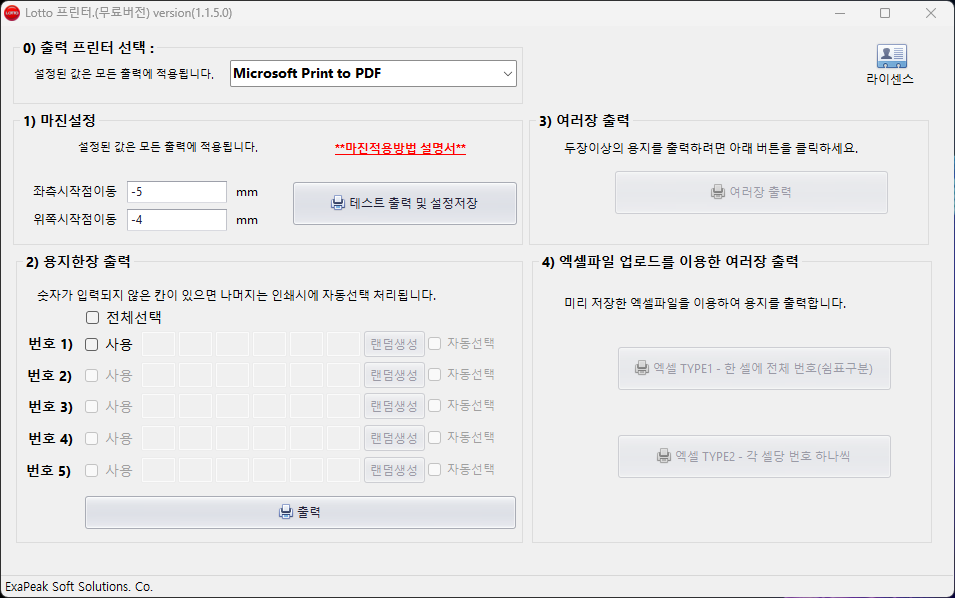The height and width of the screenshot is (598, 955).
Task: Click 랜덤생성 button in 번호 2 row
Action: pyautogui.click(x=394, y=375)
